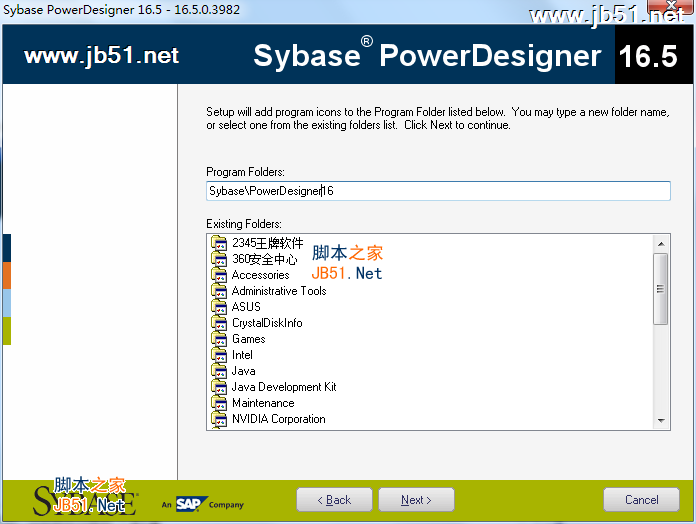Cancel the PowerDesigner installation
Image resolution: width=696 pixels, height=524 pixels.
click(x=641, y=500)
